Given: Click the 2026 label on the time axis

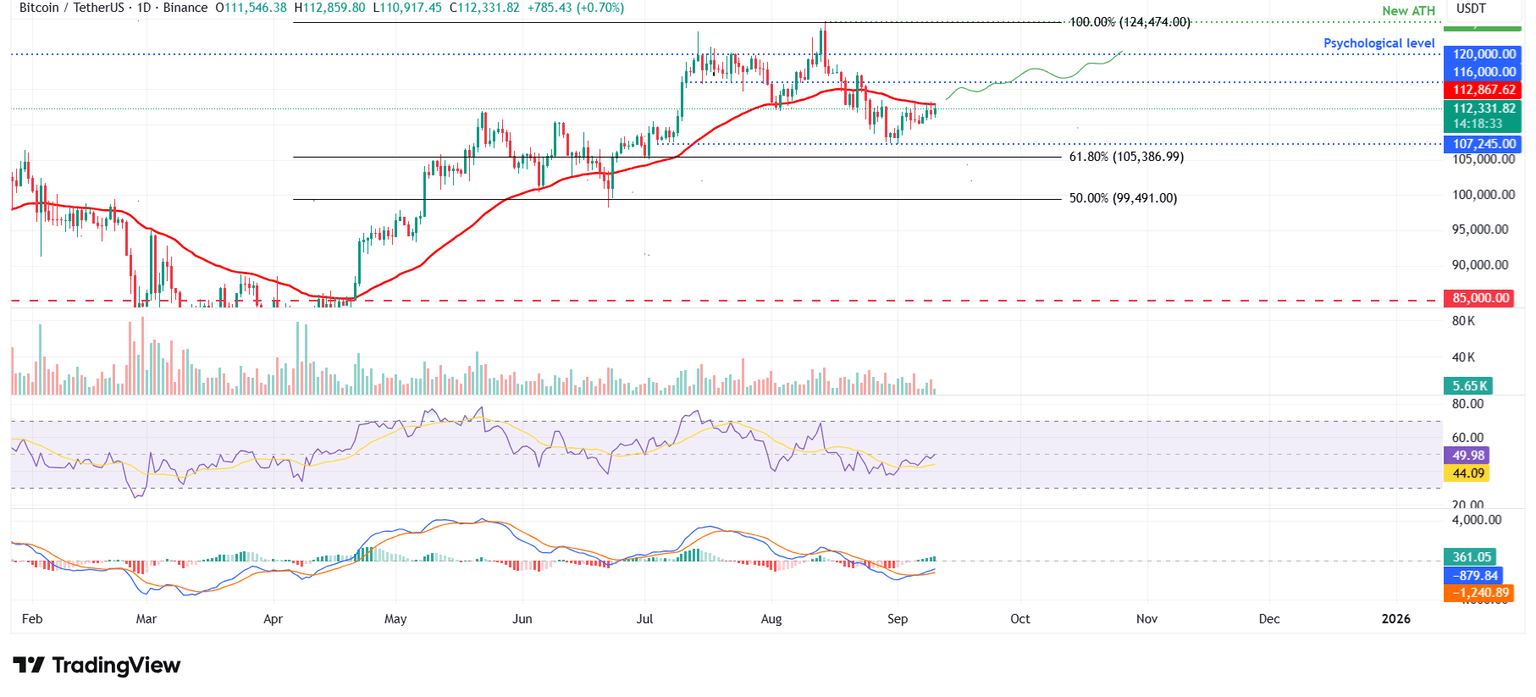Looking at the screenshot, I should 1395,619.
